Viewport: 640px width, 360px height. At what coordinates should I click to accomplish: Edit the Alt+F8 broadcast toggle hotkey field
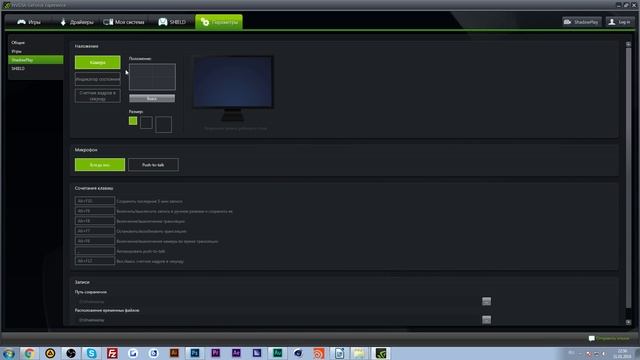95,221
